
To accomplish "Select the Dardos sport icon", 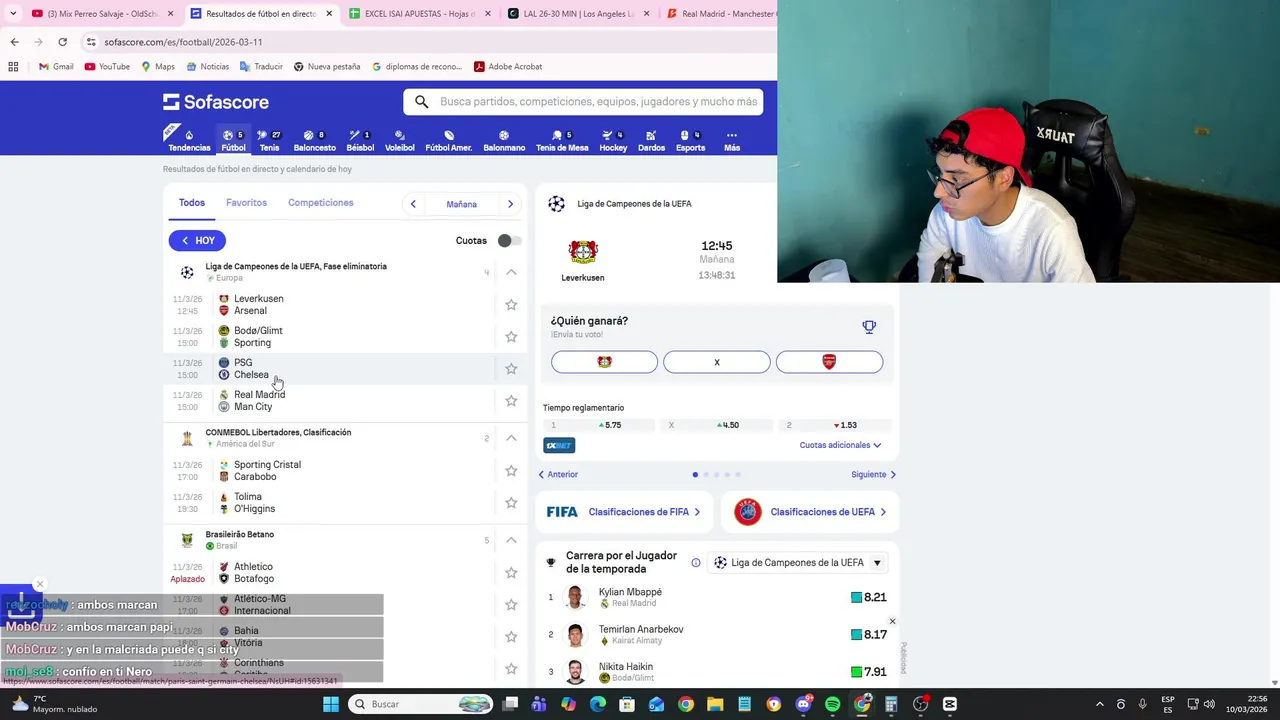I will pyautogui.click(x=651, y=141).
